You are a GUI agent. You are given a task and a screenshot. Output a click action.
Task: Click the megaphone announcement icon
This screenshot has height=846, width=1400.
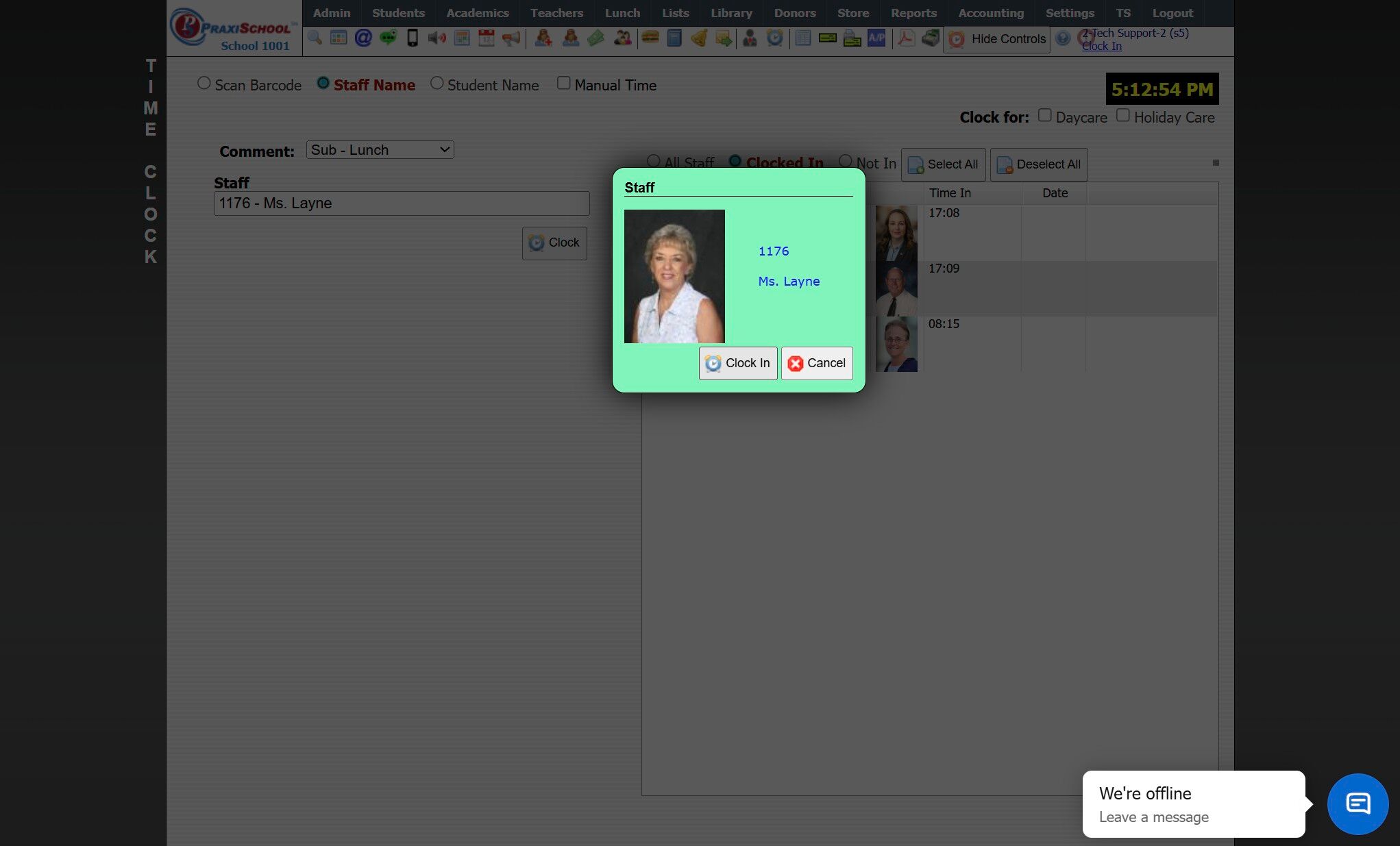coord(511,38)
